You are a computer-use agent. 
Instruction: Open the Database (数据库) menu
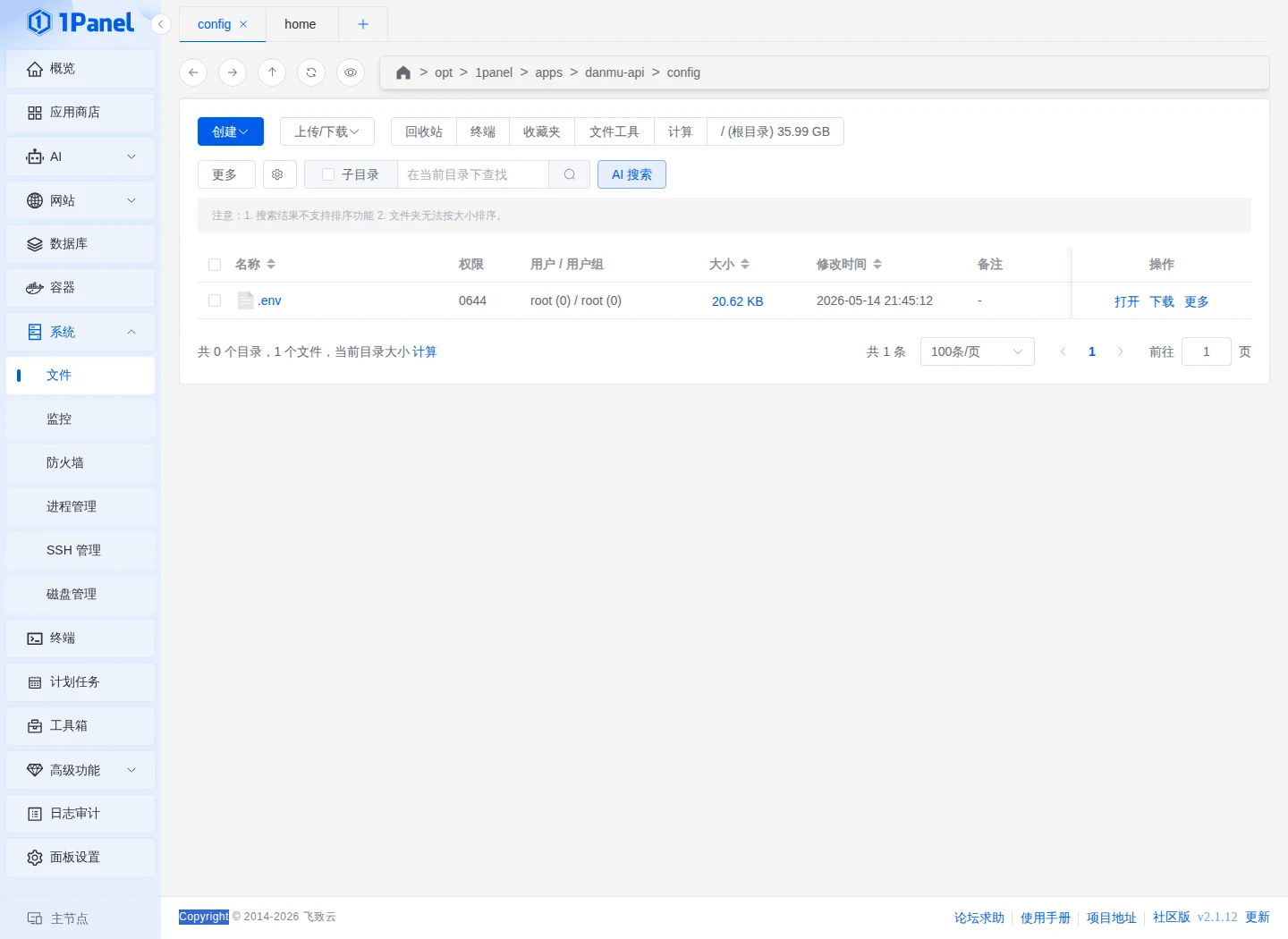[80, 244]
